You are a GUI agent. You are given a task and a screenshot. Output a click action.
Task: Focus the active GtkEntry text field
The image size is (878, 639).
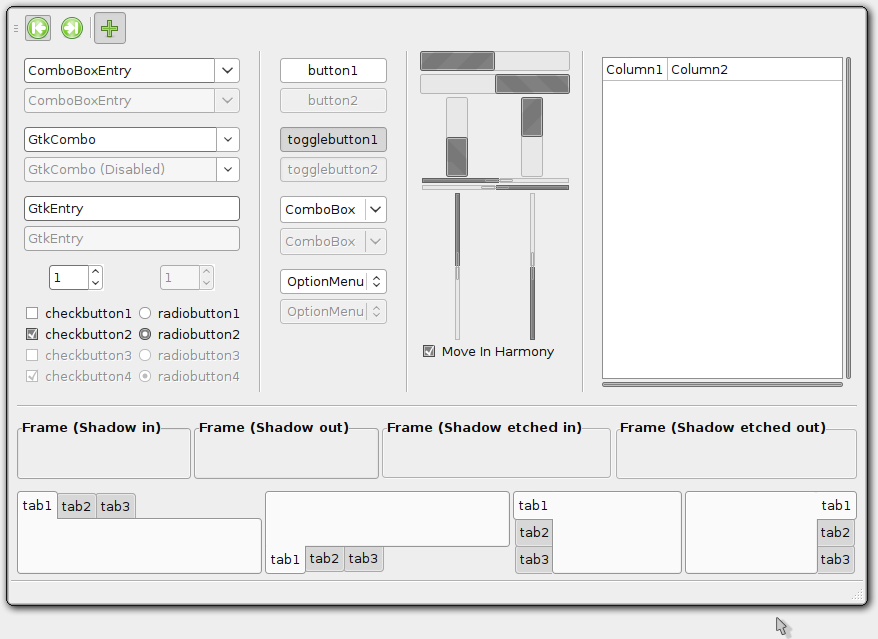(x=132, y=208)
